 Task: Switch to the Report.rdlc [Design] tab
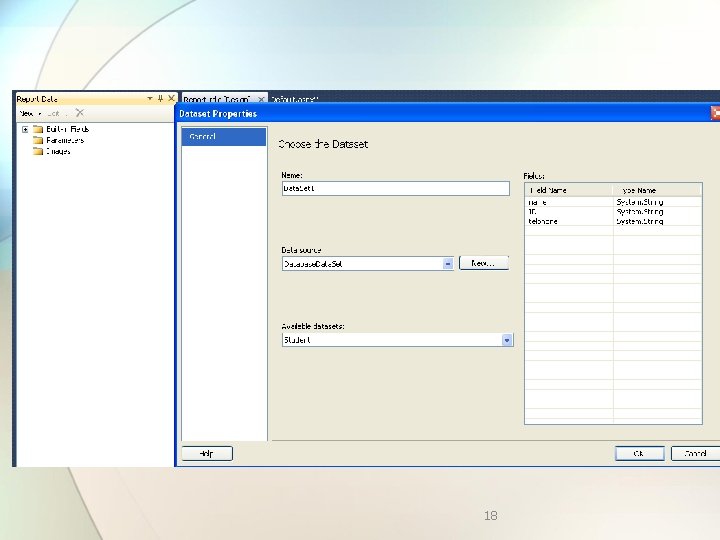click(216, 99)
